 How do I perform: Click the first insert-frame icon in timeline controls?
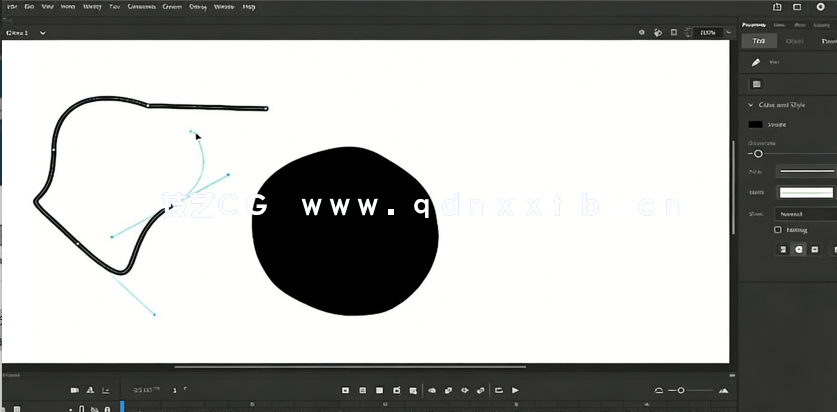[345, 391]
